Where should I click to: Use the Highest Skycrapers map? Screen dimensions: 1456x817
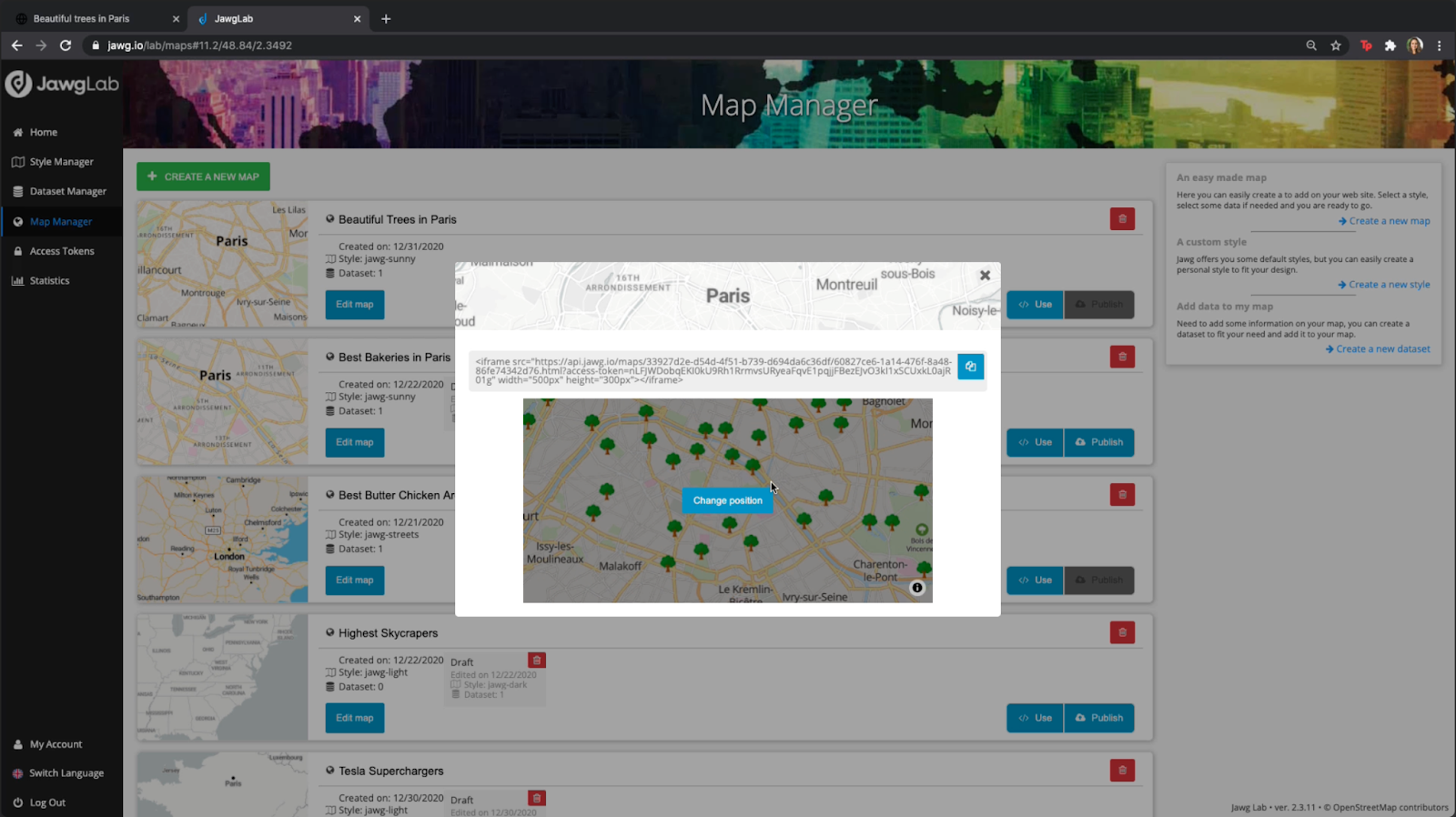[1035, 718]
